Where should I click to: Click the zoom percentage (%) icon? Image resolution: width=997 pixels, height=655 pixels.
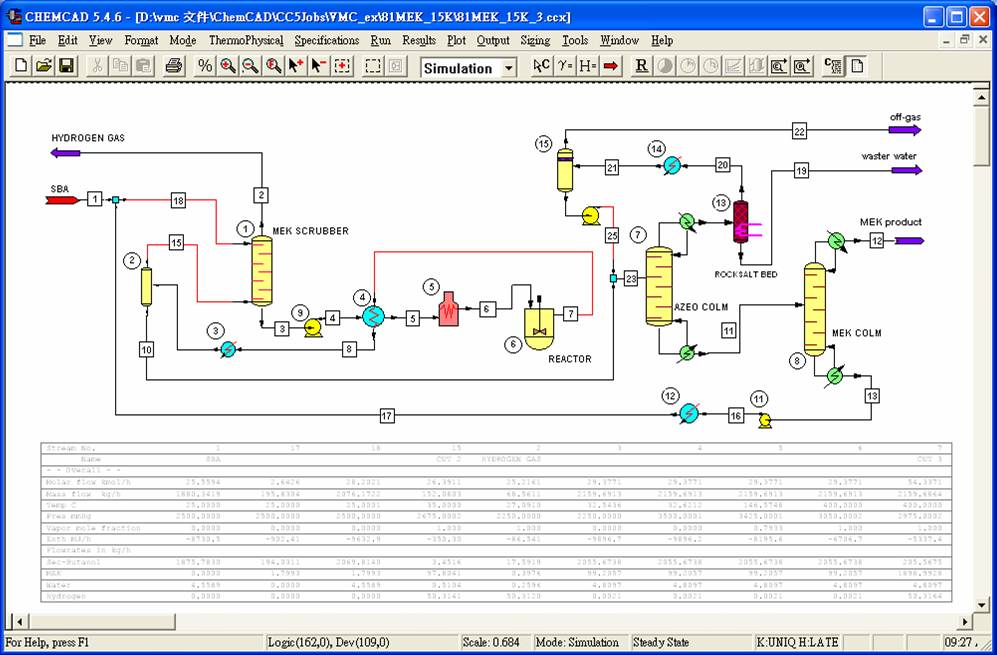pyautogui.click(x=205, y=66)
